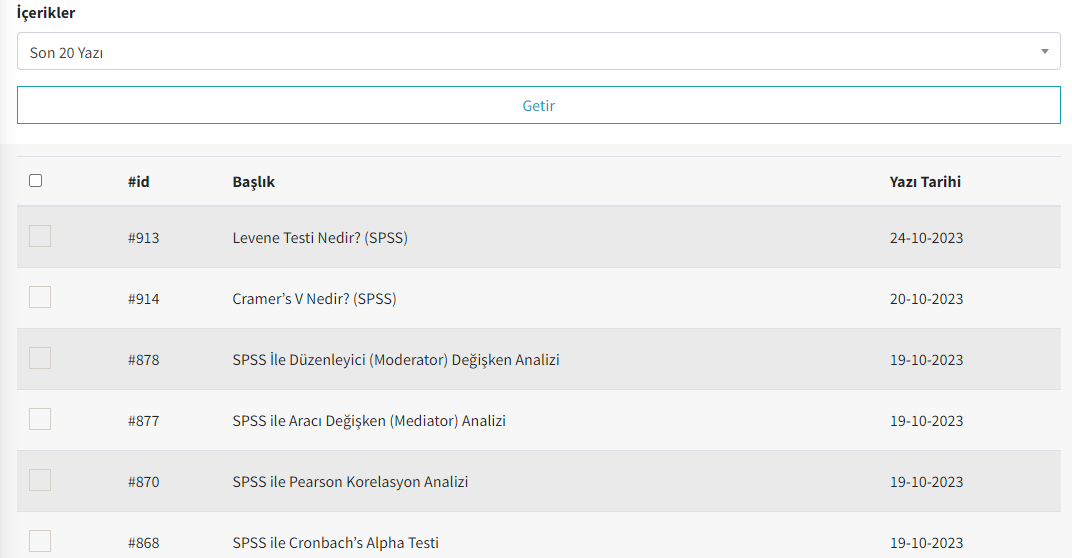Open the Son 20 Yazı dropdown

point(539,51)
